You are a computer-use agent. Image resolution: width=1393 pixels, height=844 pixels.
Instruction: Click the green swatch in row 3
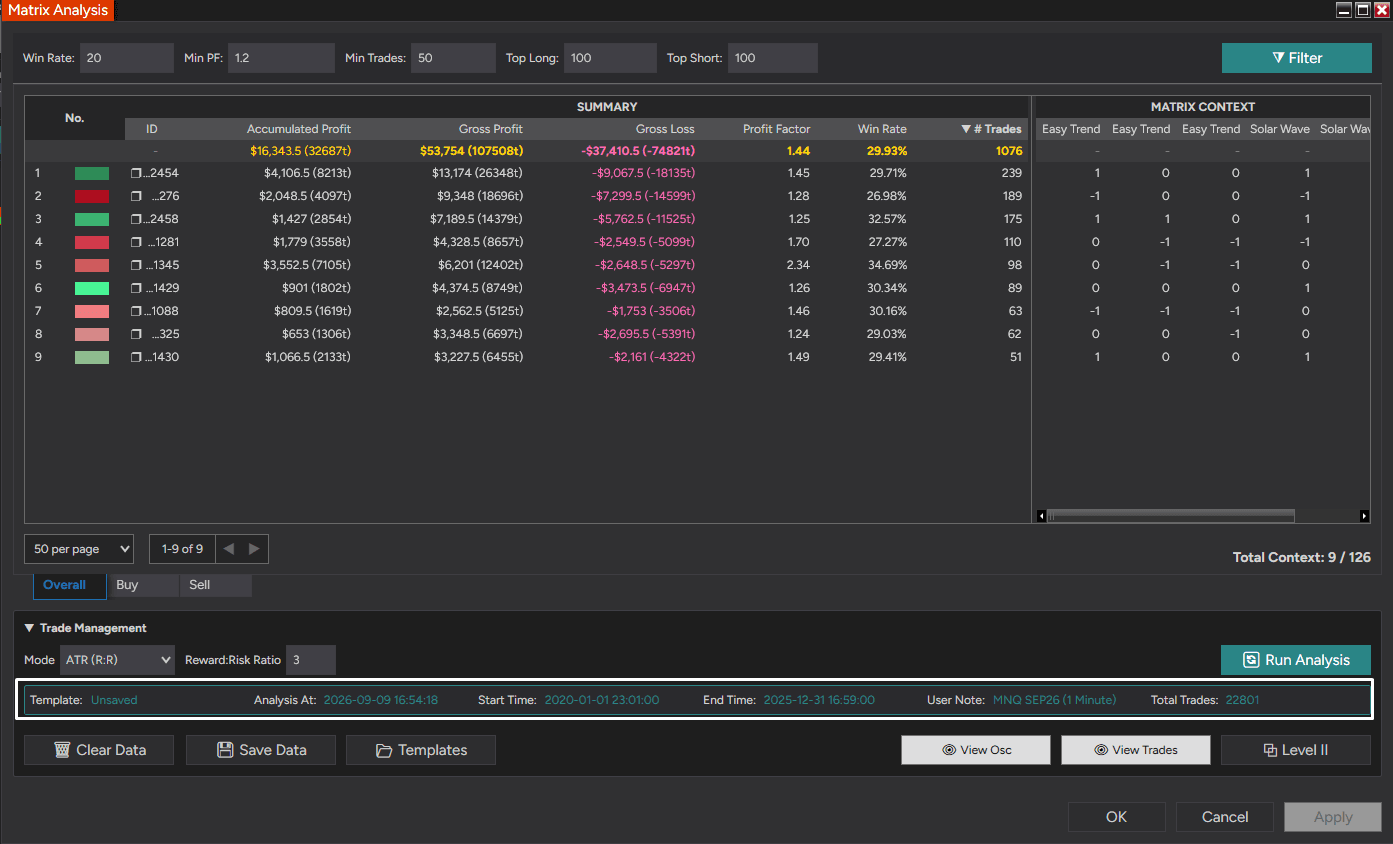[x=92, y=219]
